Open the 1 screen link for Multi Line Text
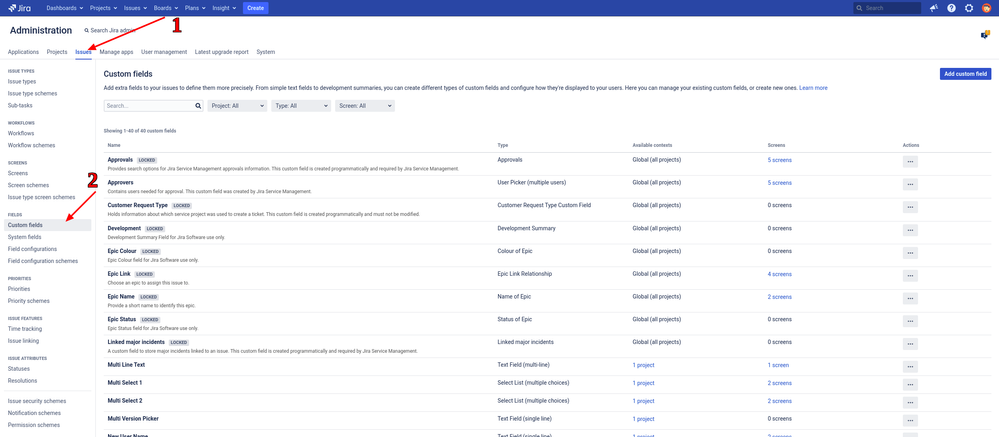The image size is (999, 437). pos(779,366)
